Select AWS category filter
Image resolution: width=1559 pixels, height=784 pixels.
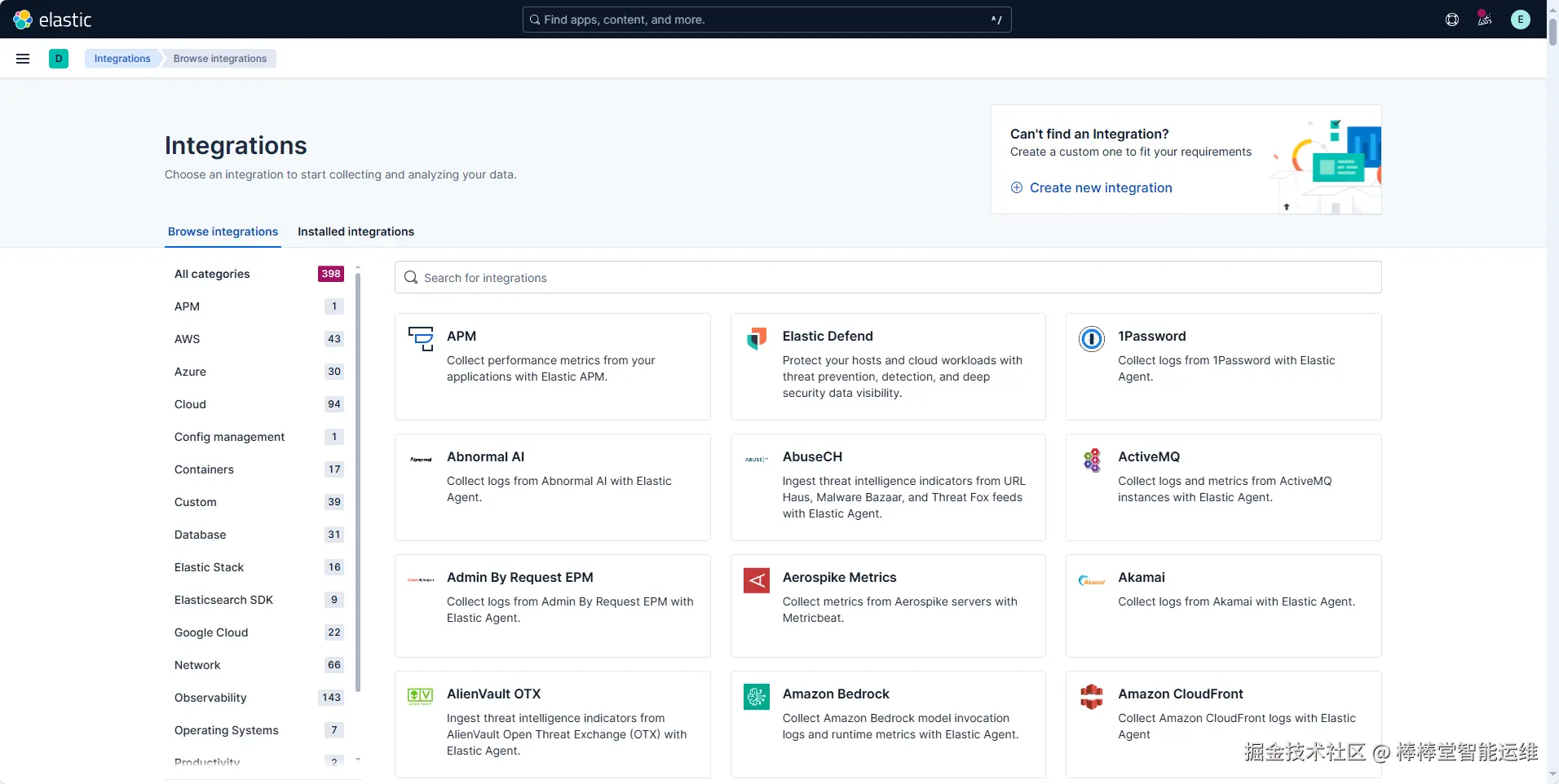coord(258,339)
